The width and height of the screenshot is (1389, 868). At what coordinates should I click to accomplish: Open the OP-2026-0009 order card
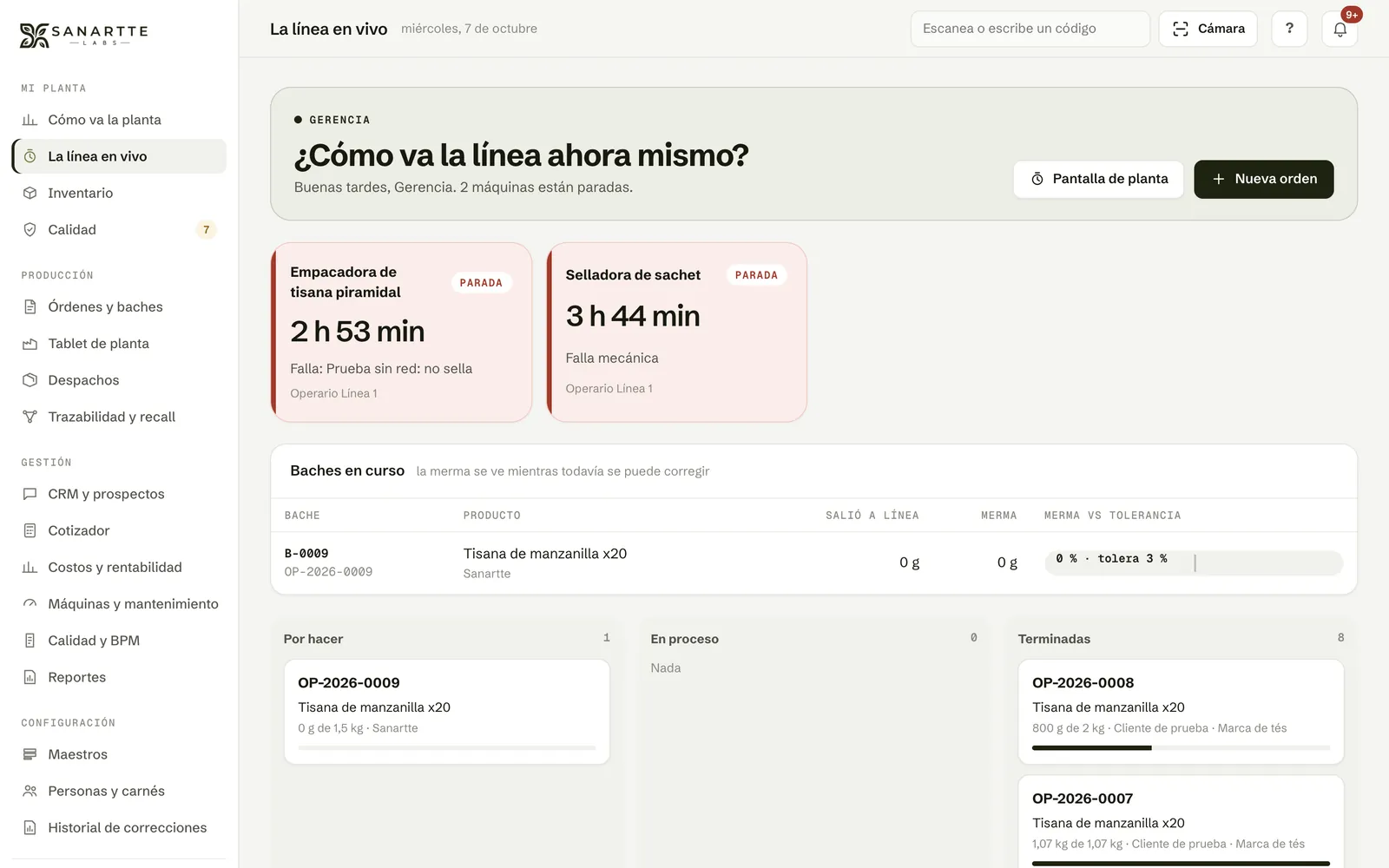(x=447, y=712)
